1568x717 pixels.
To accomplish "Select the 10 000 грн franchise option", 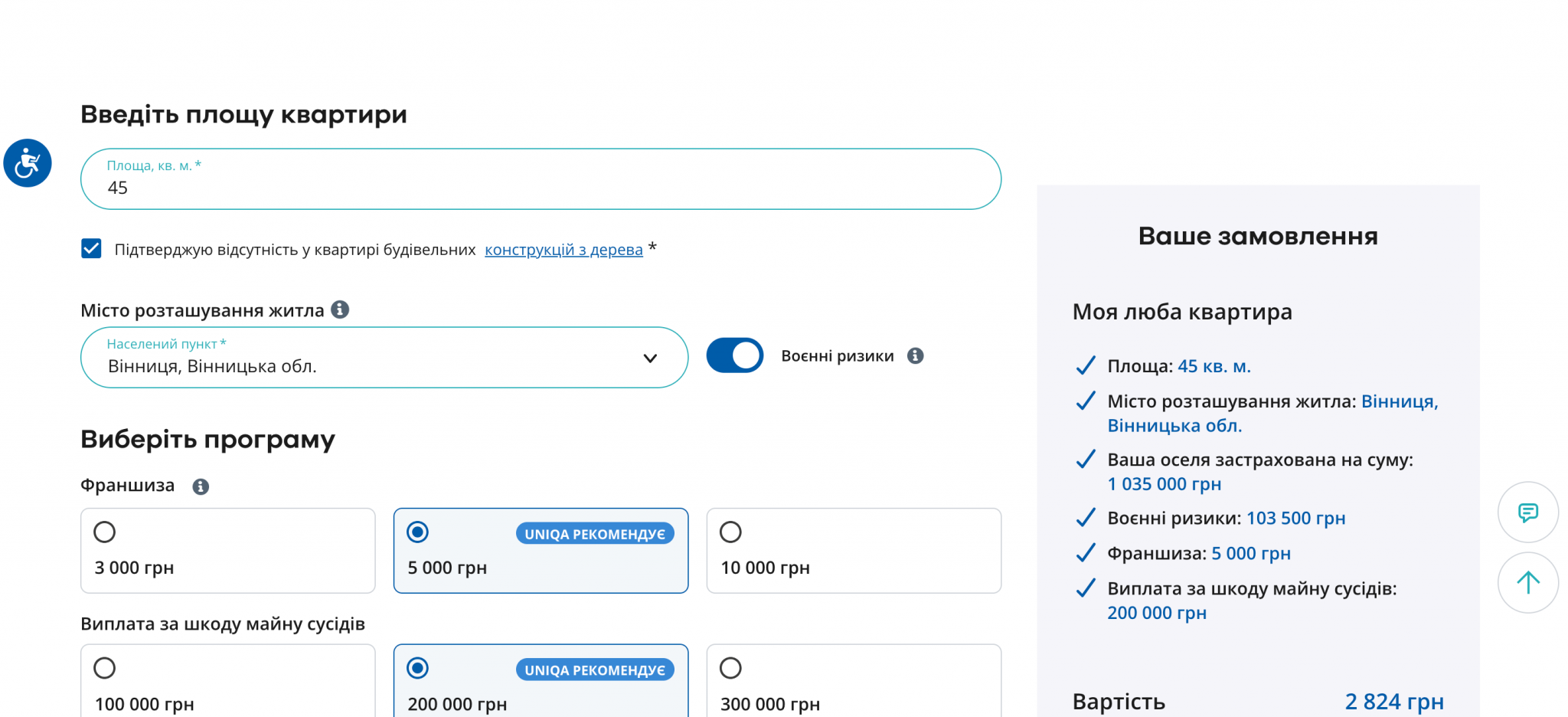I will [730, 532].
